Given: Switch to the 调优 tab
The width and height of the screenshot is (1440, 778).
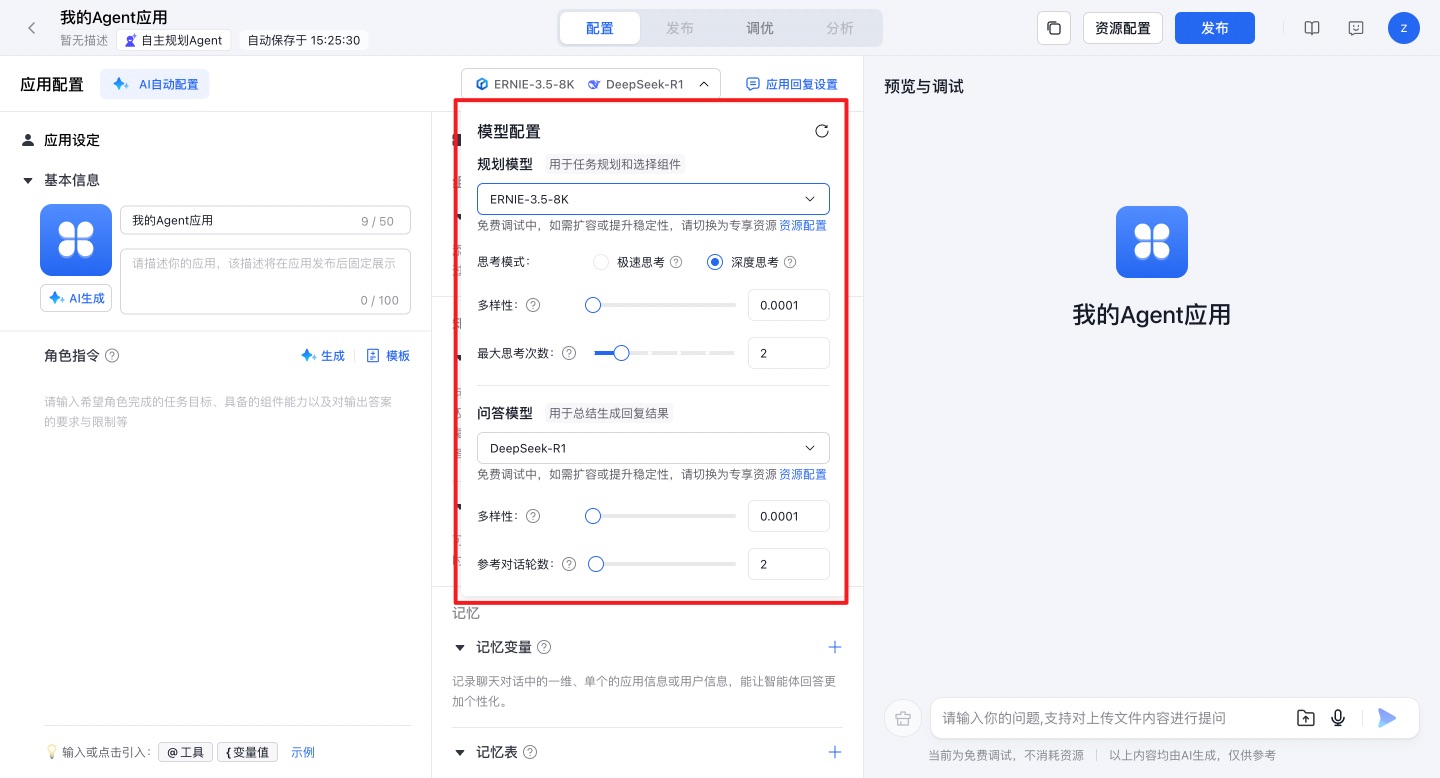Looking at the screenshot, I should pos(760,28).
